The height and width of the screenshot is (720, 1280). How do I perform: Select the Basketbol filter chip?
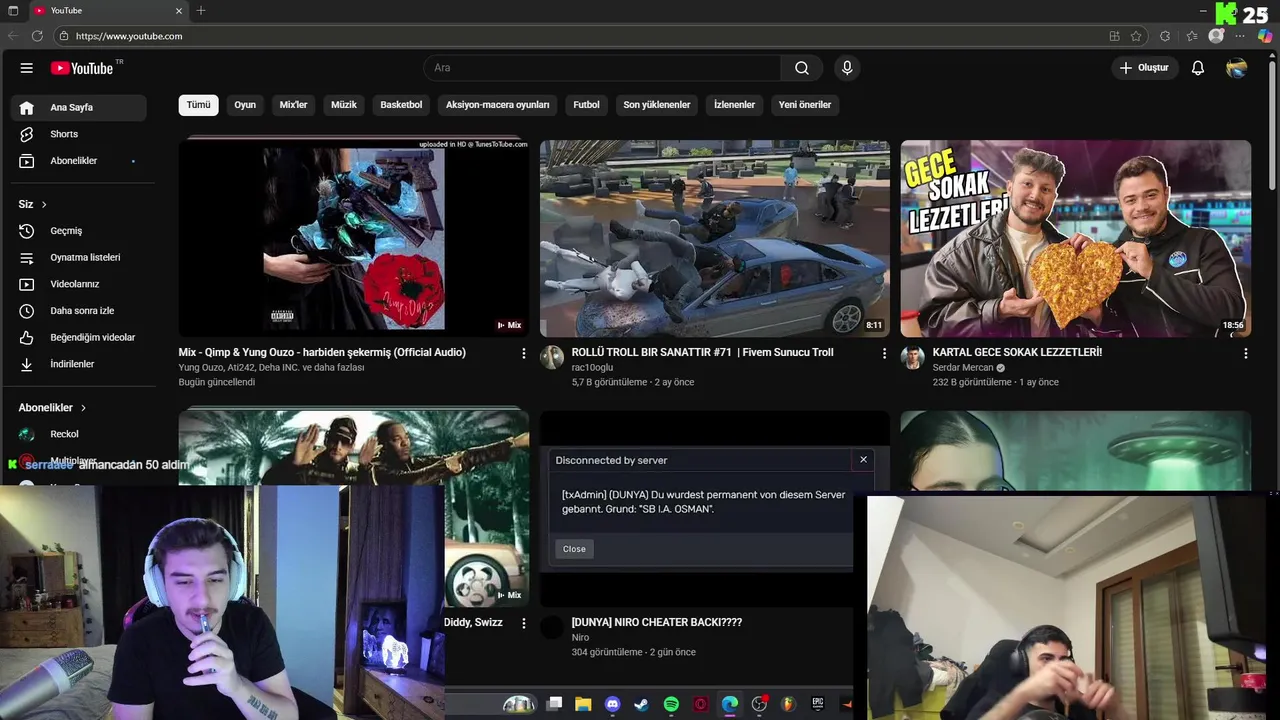[x=401, y=105]
